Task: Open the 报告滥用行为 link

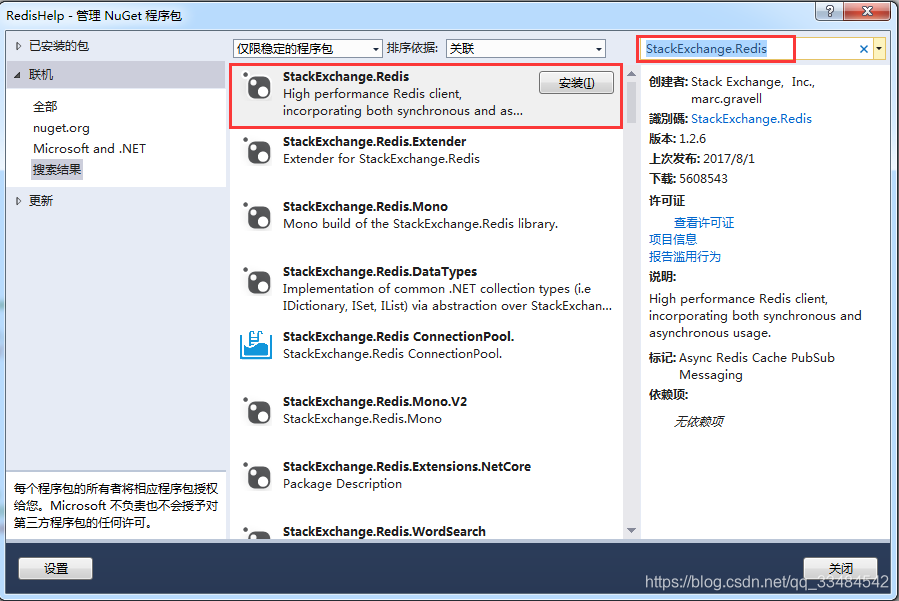Action: pyautogui.click(x=685, y=256)
